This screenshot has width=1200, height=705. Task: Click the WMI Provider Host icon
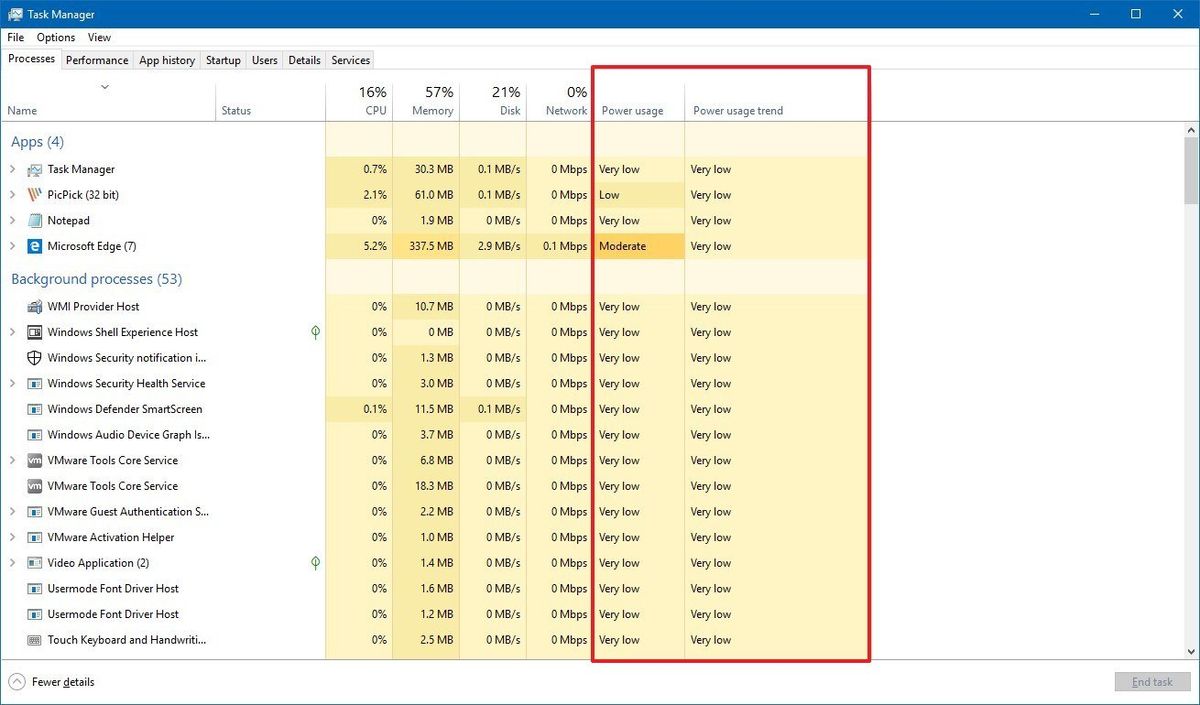click(x=36, y=306)
